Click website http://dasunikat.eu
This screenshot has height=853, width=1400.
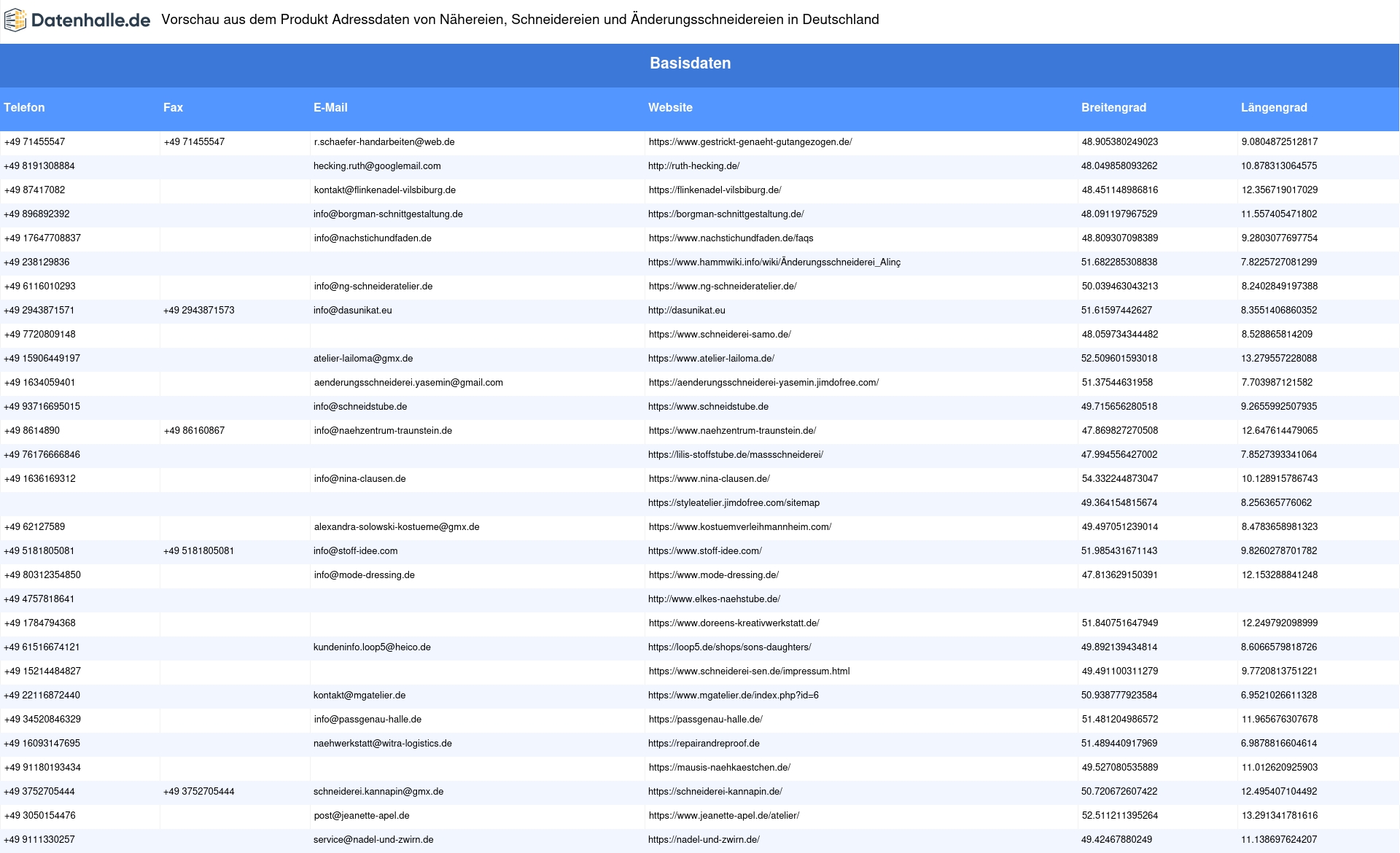(x=687, y=311)
